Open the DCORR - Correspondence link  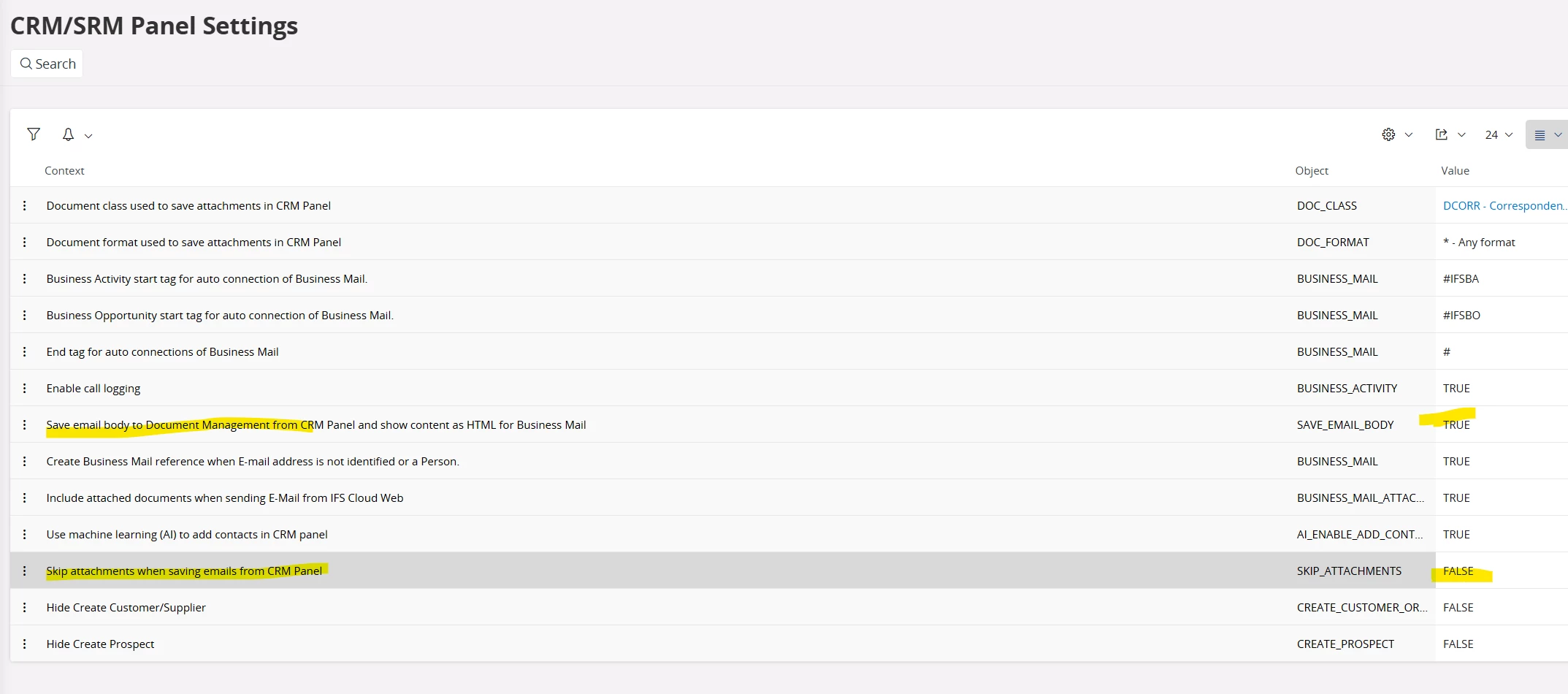1504,205
